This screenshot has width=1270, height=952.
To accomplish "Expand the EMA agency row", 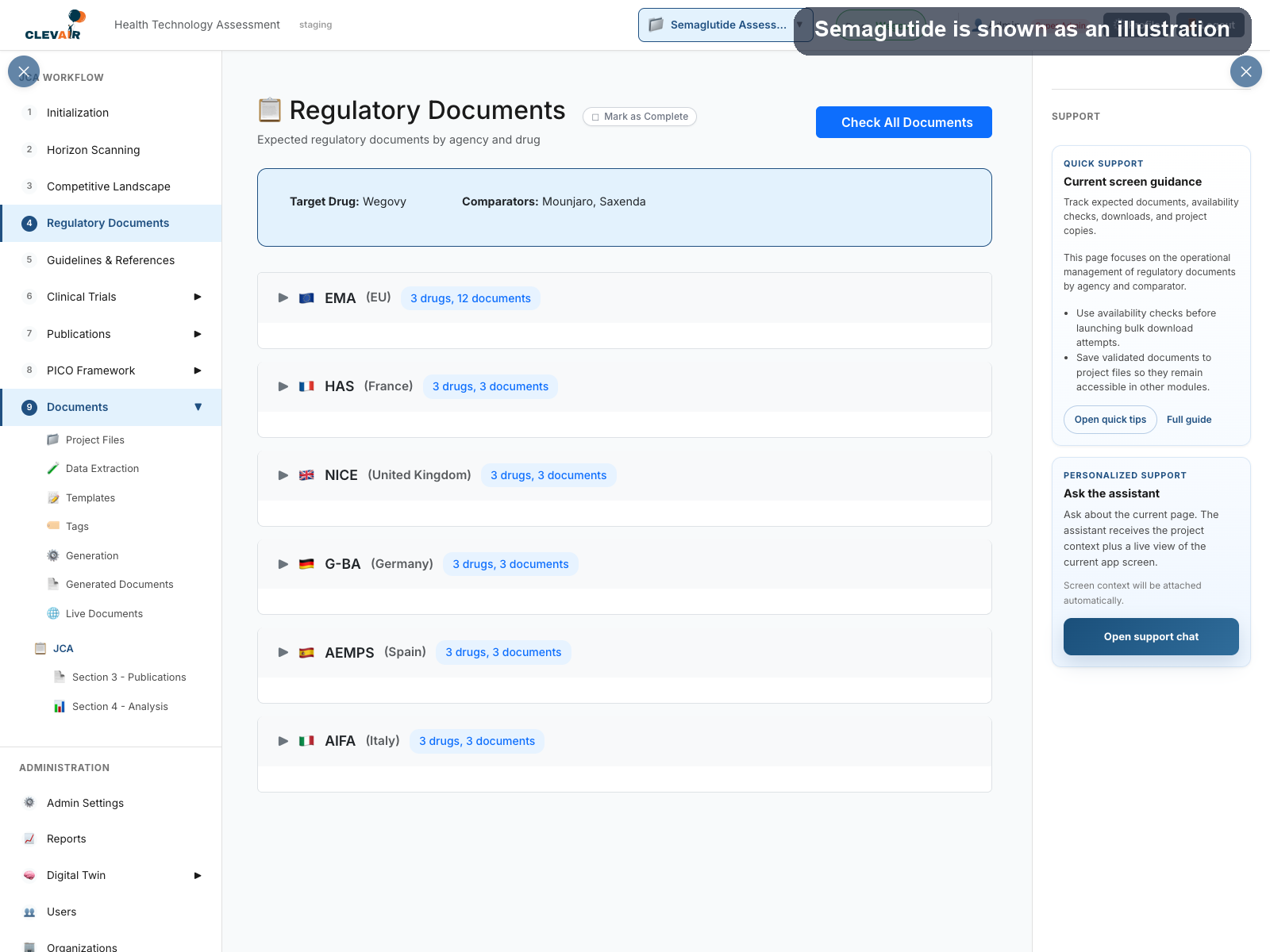I will coord(283,297).
